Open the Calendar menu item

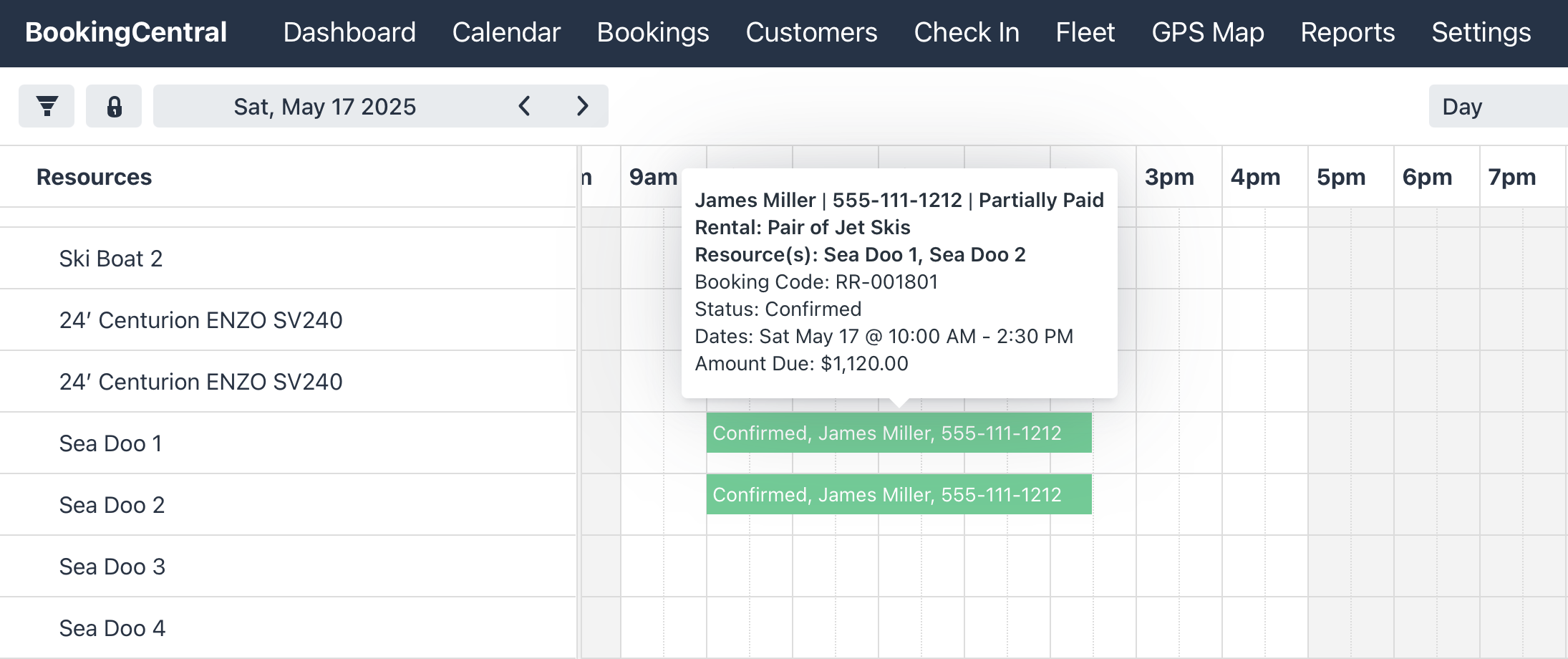click(506, 32)
